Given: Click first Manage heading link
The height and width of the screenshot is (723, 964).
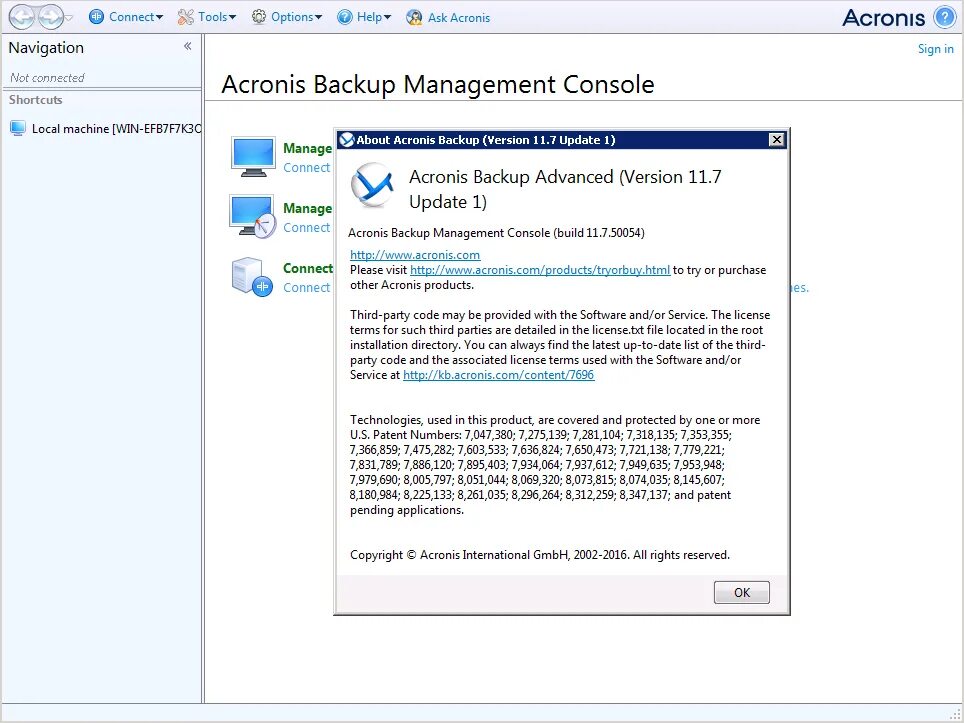Looking at the screenshot, I should [x=307, y=148].
